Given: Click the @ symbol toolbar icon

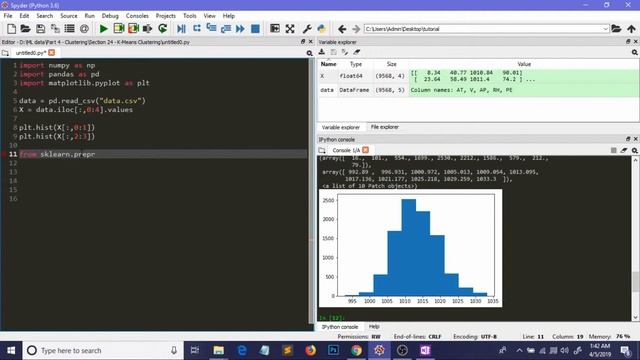Looking at the screenshot, I should pyautogui.click(x=84, y=29).
